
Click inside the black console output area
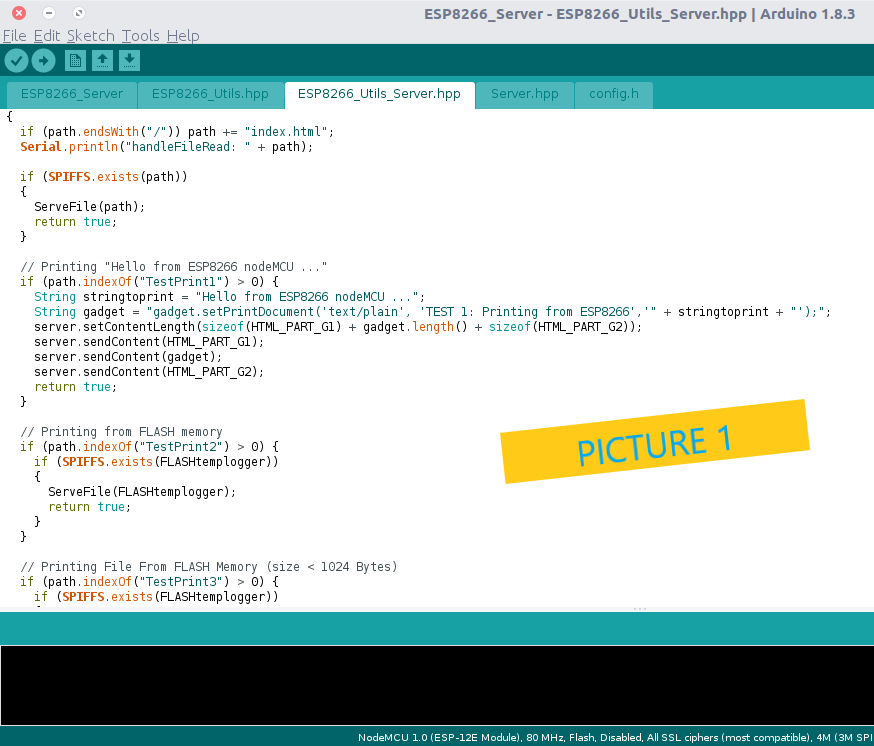pyautogui.click(x=437, y=685)
